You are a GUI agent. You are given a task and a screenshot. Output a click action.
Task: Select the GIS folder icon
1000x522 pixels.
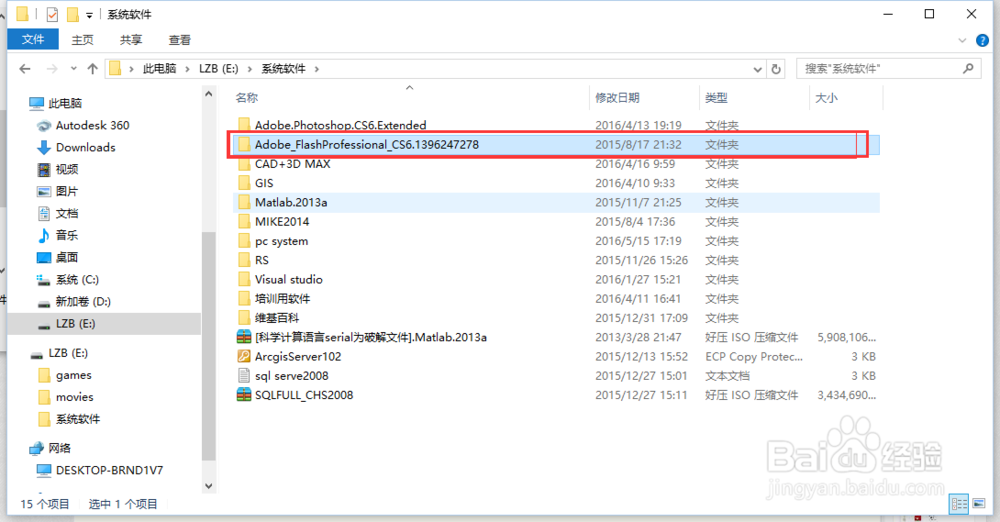click(x=244, y=183)
